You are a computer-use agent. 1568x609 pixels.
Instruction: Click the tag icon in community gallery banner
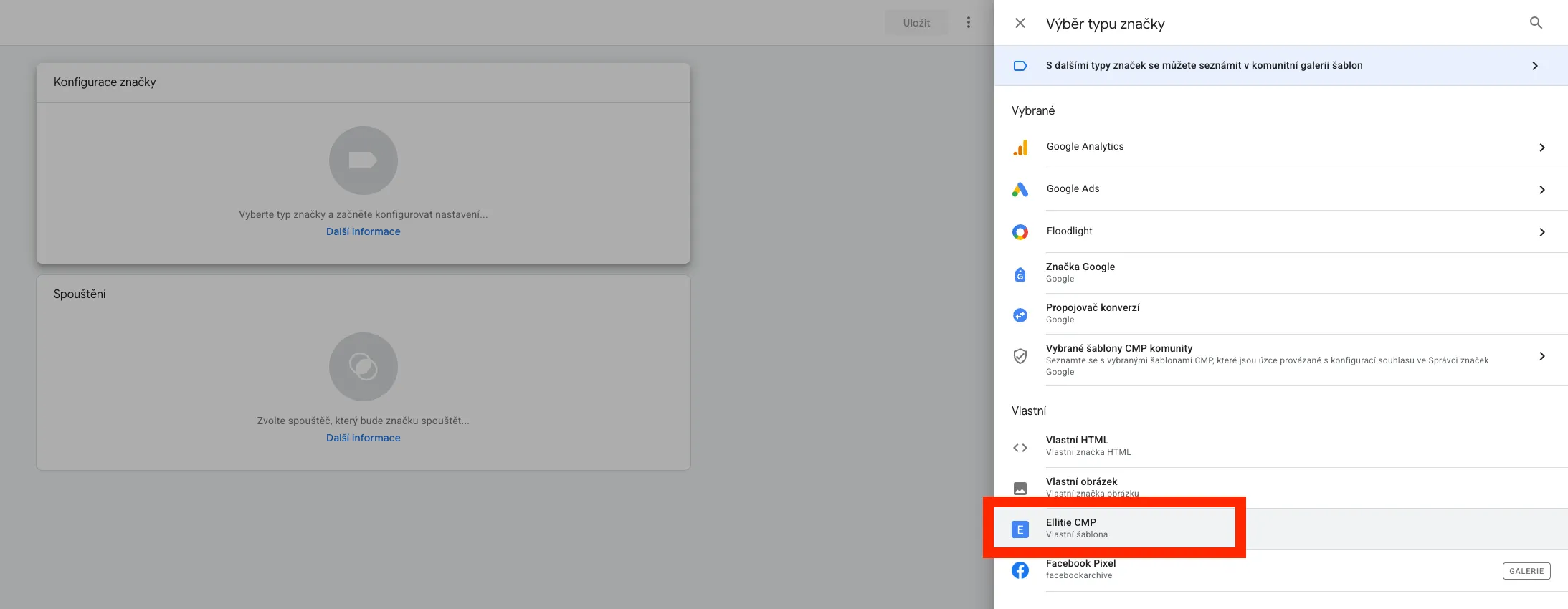(1020, 66)
